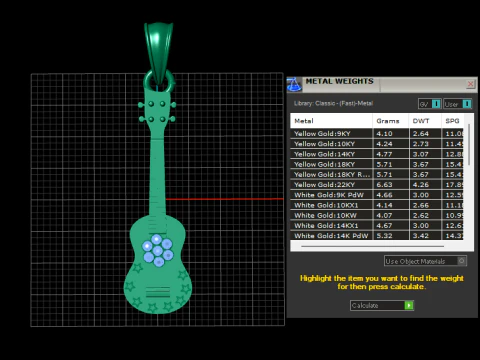This screenshot has width=480, height=360.
Task: Select the pendant bail at top
Action: [x=159, y=53]
